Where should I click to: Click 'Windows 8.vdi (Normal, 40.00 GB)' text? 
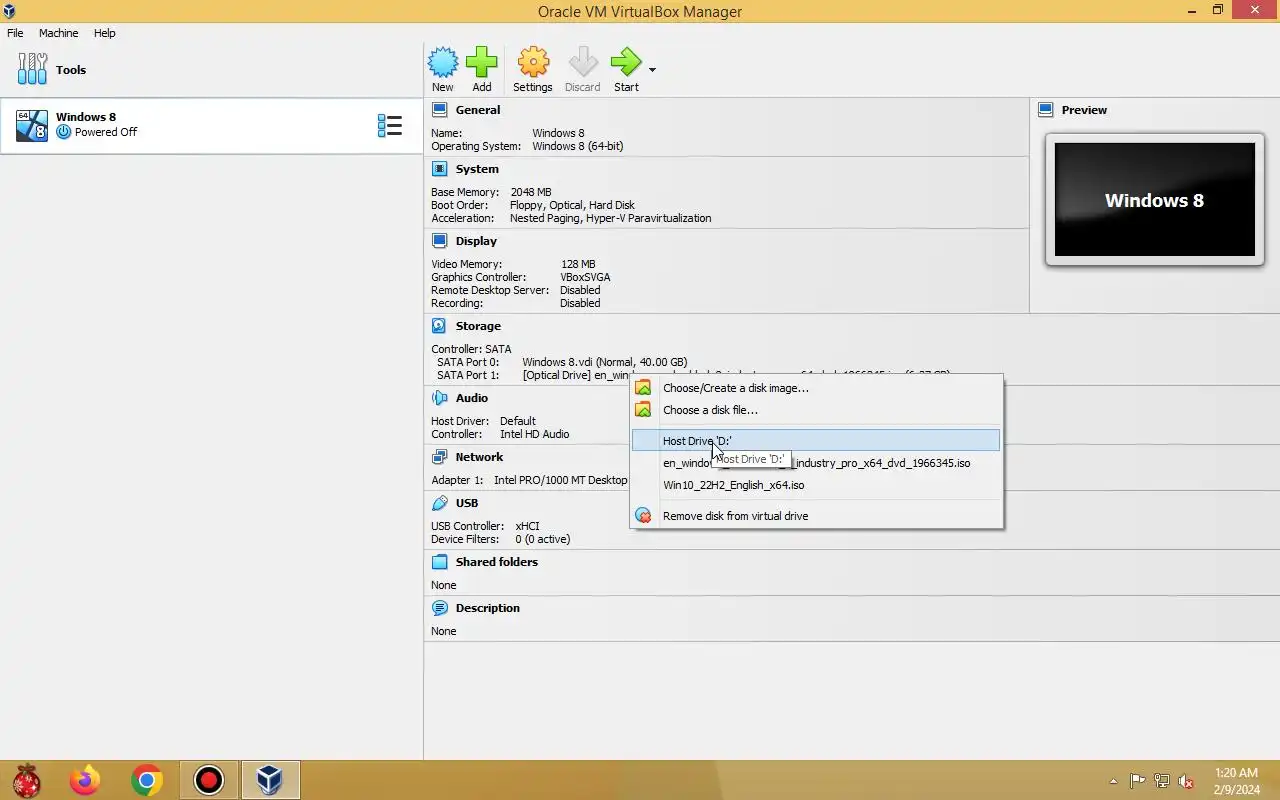pyautogui.click(x=605, y=362)
